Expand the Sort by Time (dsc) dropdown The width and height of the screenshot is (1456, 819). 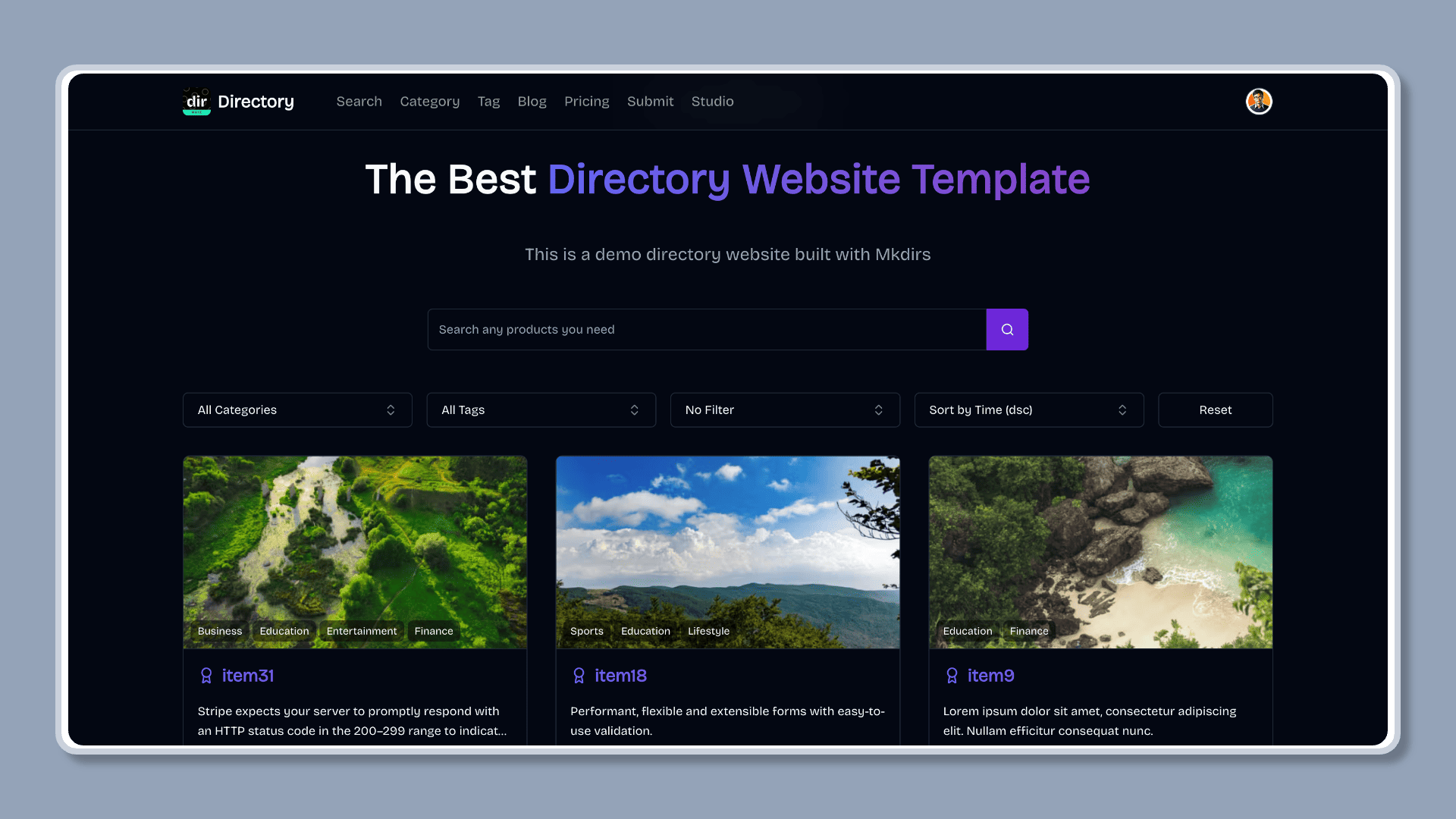point(1028,410)
